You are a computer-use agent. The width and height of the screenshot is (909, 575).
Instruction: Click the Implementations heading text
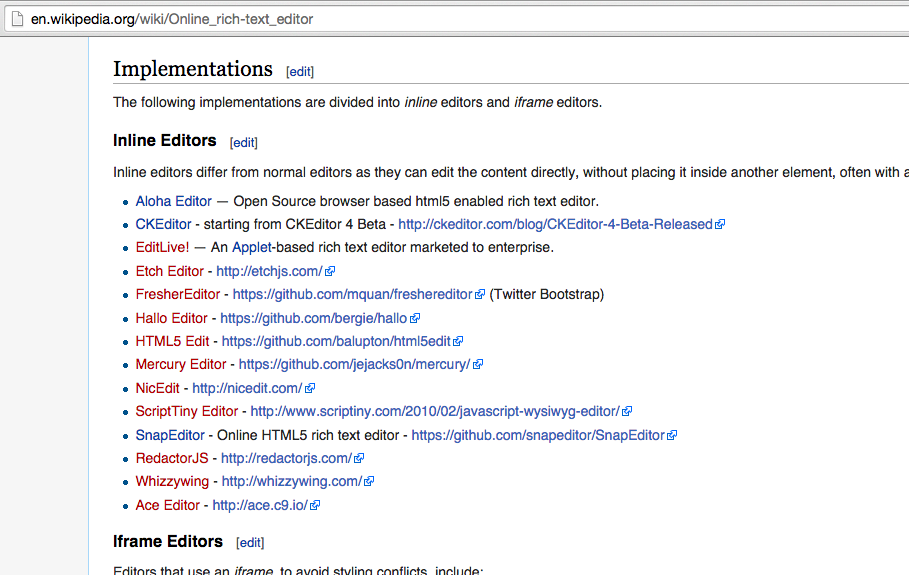(x=192, y=70)
